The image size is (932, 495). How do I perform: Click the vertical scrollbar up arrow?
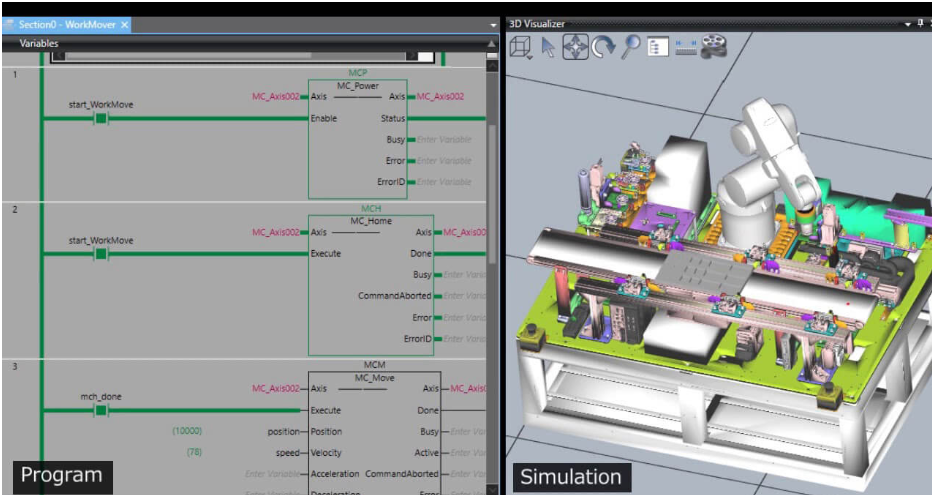(492, 66)
